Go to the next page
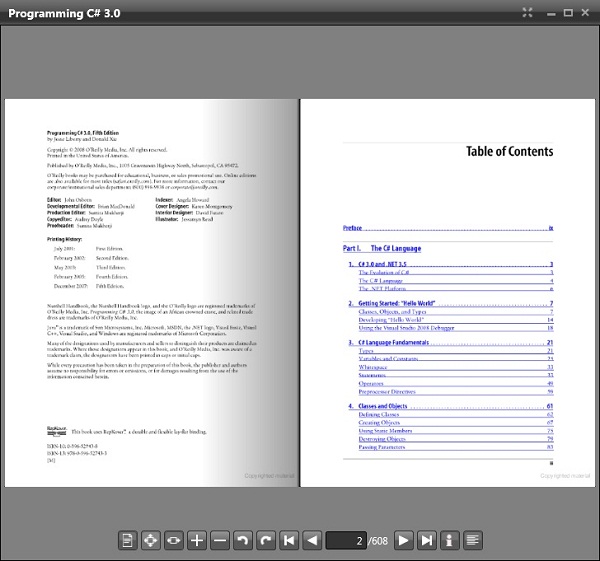 (403, 540)
